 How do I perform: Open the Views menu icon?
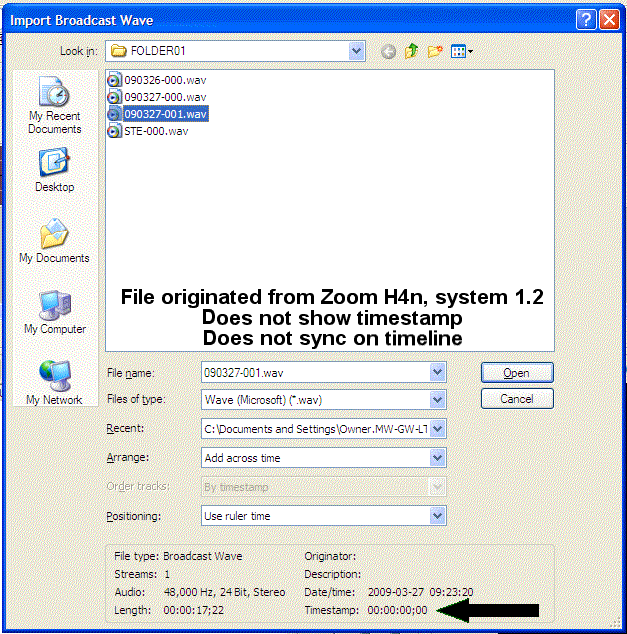[461, 51]
